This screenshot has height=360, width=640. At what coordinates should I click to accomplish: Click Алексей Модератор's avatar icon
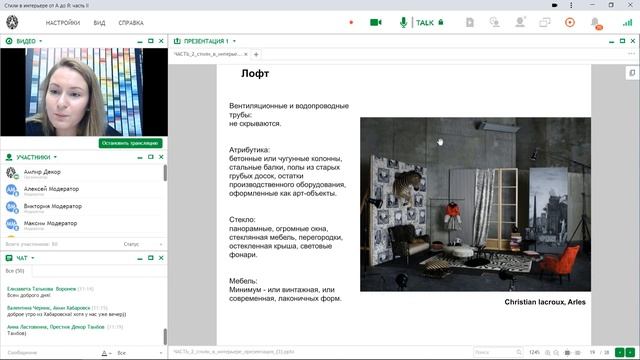coord(11,190)
